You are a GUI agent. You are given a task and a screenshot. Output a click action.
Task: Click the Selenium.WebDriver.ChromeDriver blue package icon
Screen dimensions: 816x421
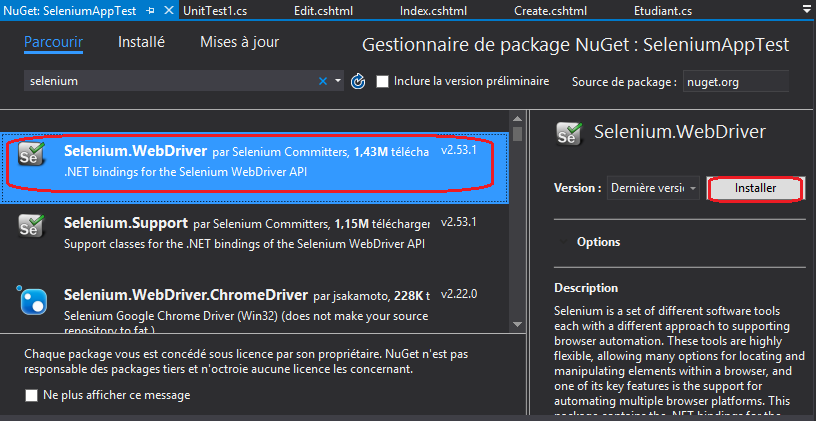[x=32, y=300]
